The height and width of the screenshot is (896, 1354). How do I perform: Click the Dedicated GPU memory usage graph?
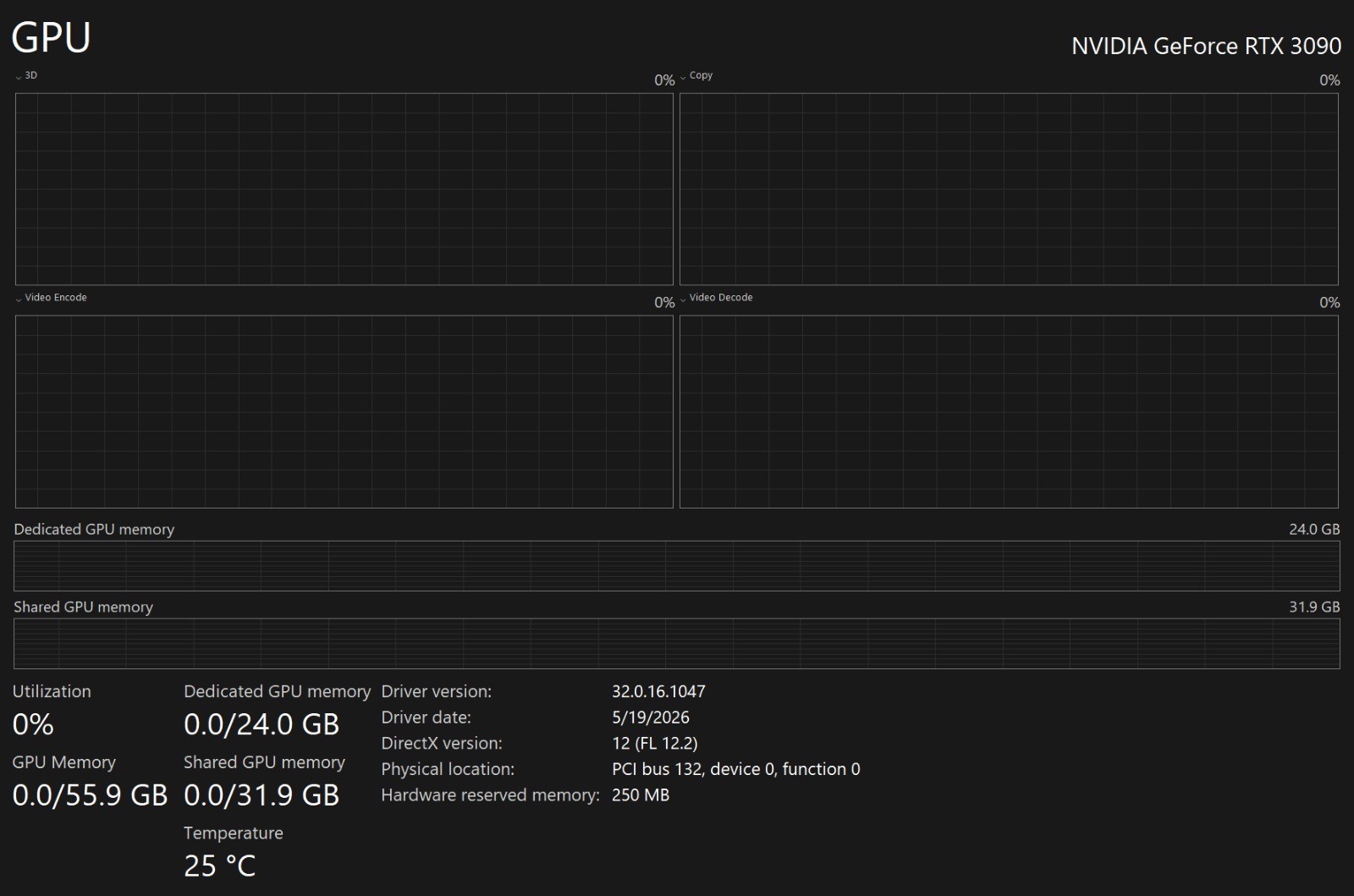click(x=676, y=566)
